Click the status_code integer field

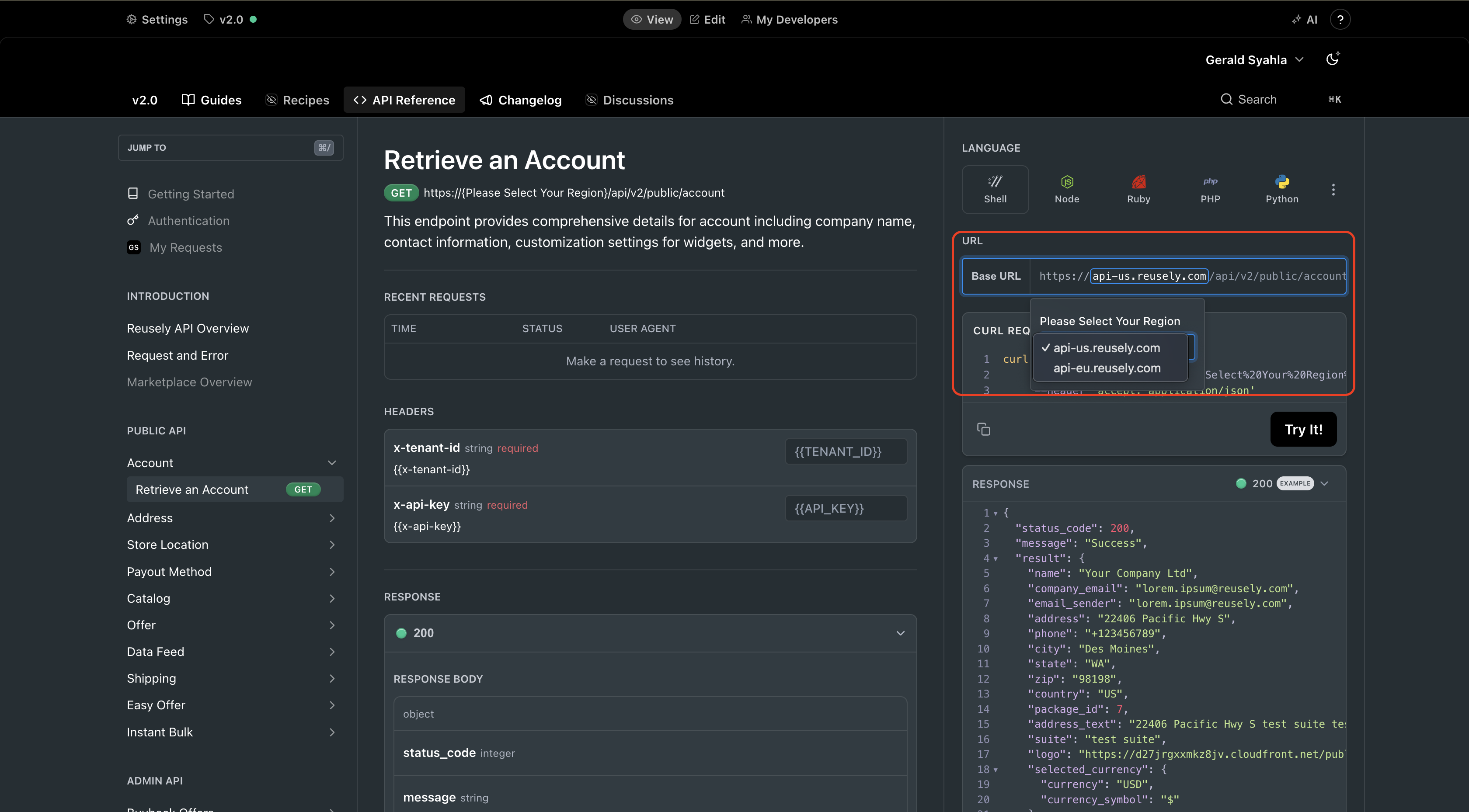tap(650, 753)
